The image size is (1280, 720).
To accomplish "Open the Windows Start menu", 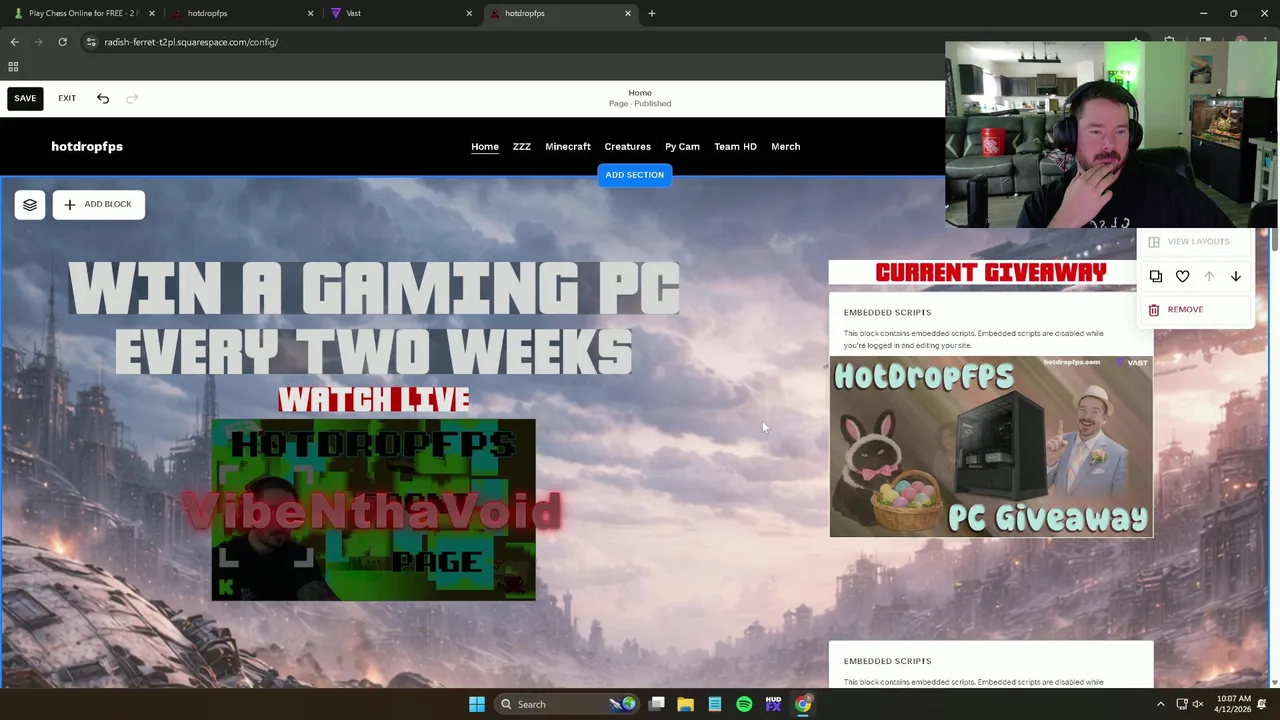I will point(477,704).
